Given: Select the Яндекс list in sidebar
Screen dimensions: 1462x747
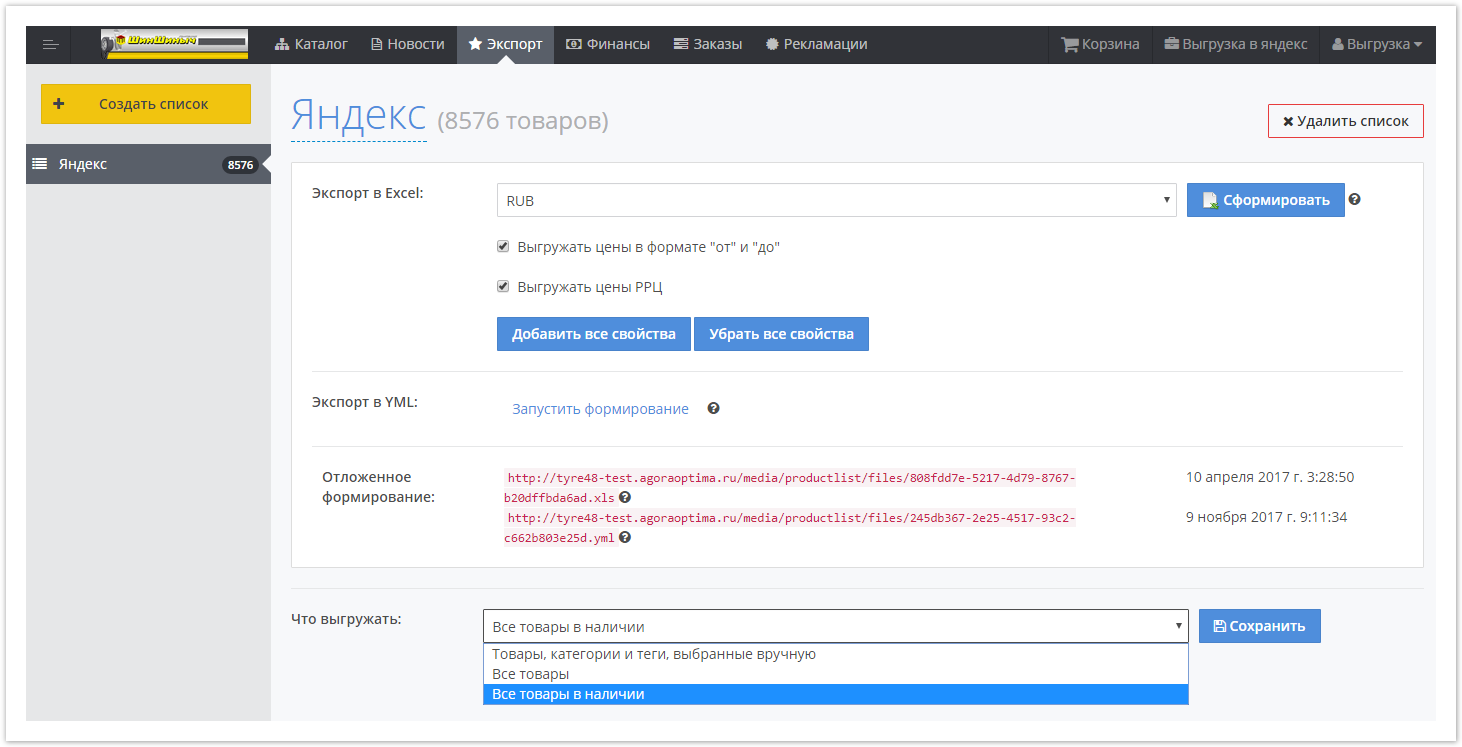Looking at the screenshot, I should coord(148,164).
